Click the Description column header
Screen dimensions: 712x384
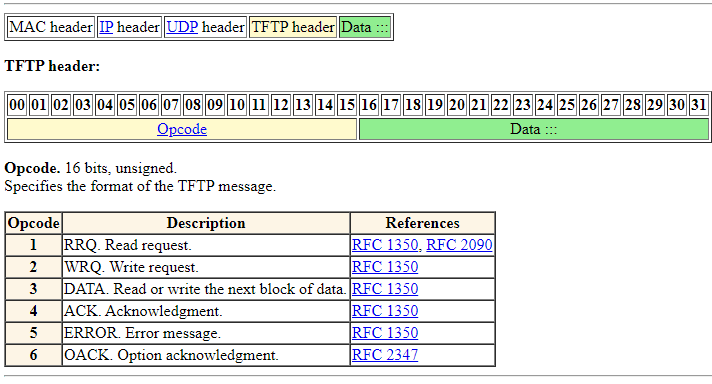tap(206, 223)
